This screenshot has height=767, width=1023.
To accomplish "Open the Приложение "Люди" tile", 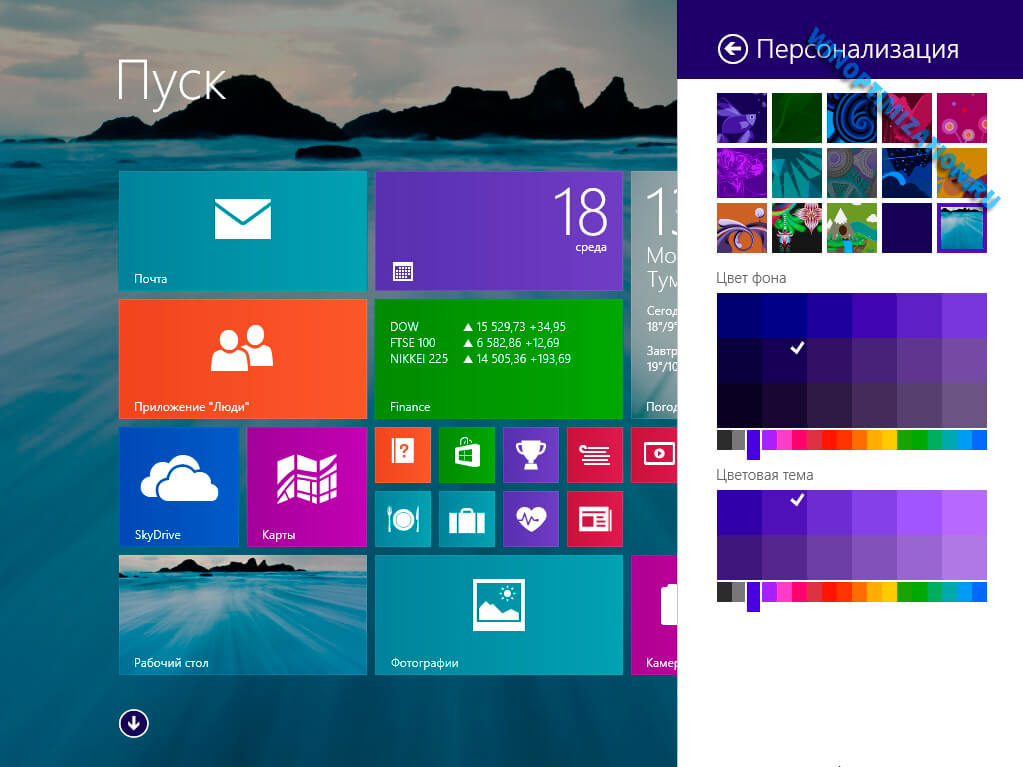I will [x=242, y=358].
